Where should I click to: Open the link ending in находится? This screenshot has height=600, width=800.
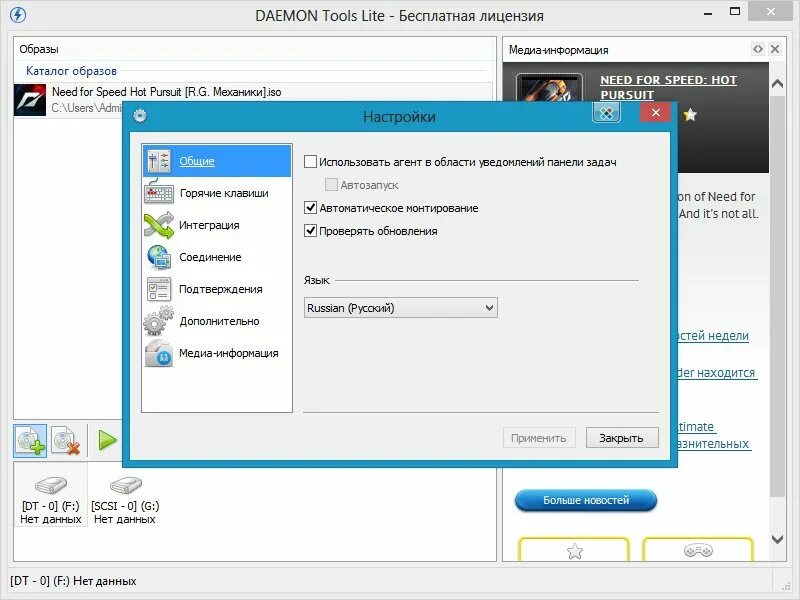(717, 373)
